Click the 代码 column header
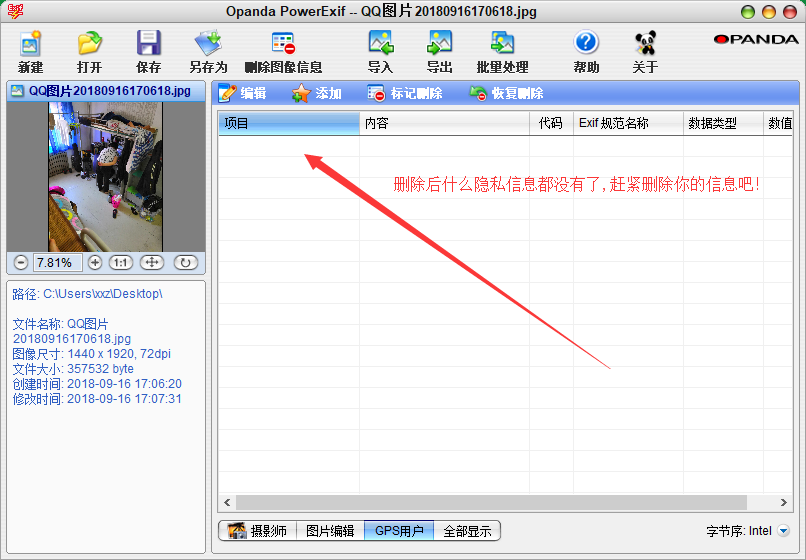The width and height of the screenshot is (806, 560). 551,123
